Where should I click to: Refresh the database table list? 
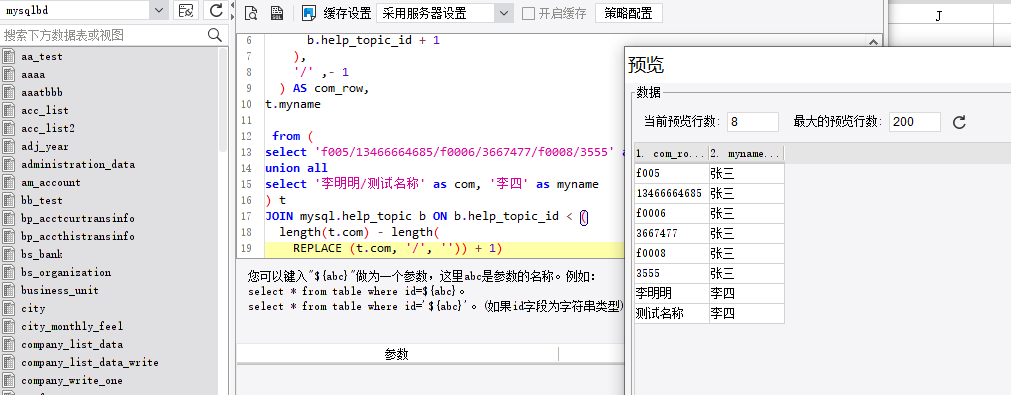[x=216, y=10]
